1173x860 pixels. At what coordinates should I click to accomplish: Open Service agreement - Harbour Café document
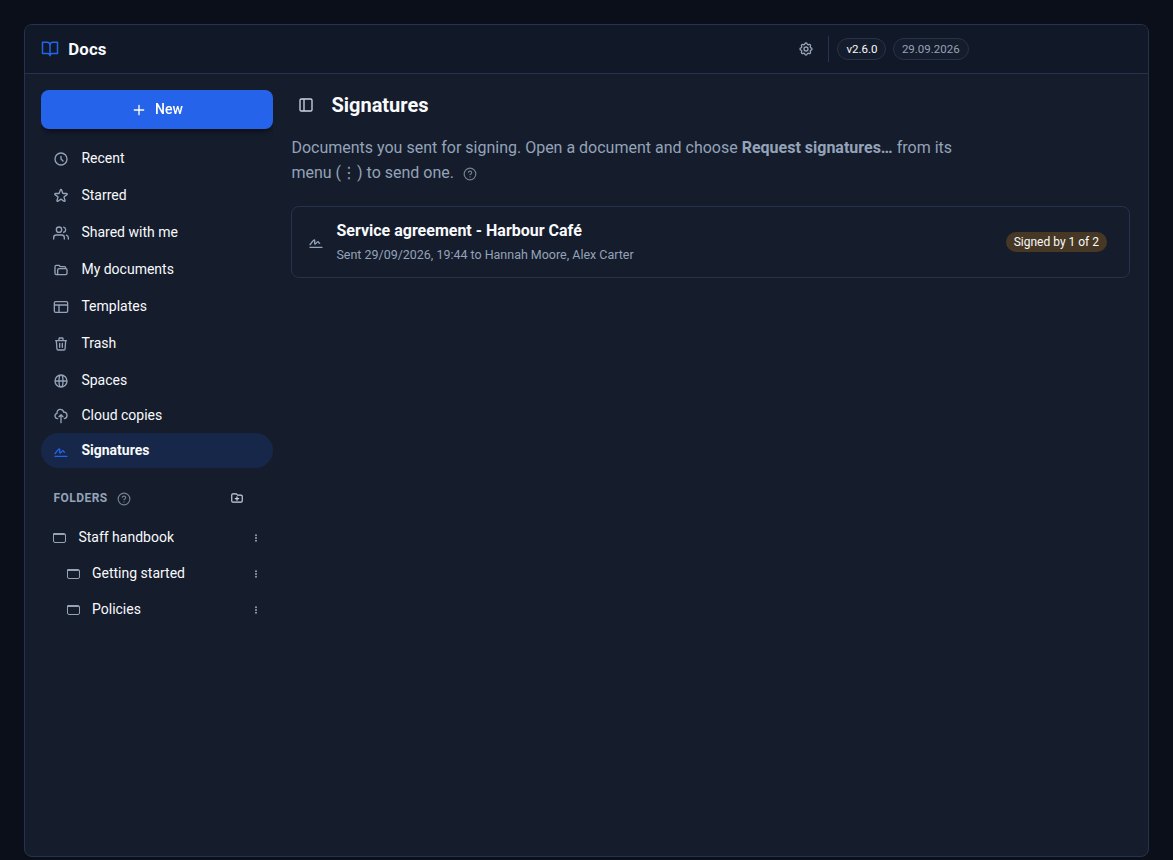point(459,230)
